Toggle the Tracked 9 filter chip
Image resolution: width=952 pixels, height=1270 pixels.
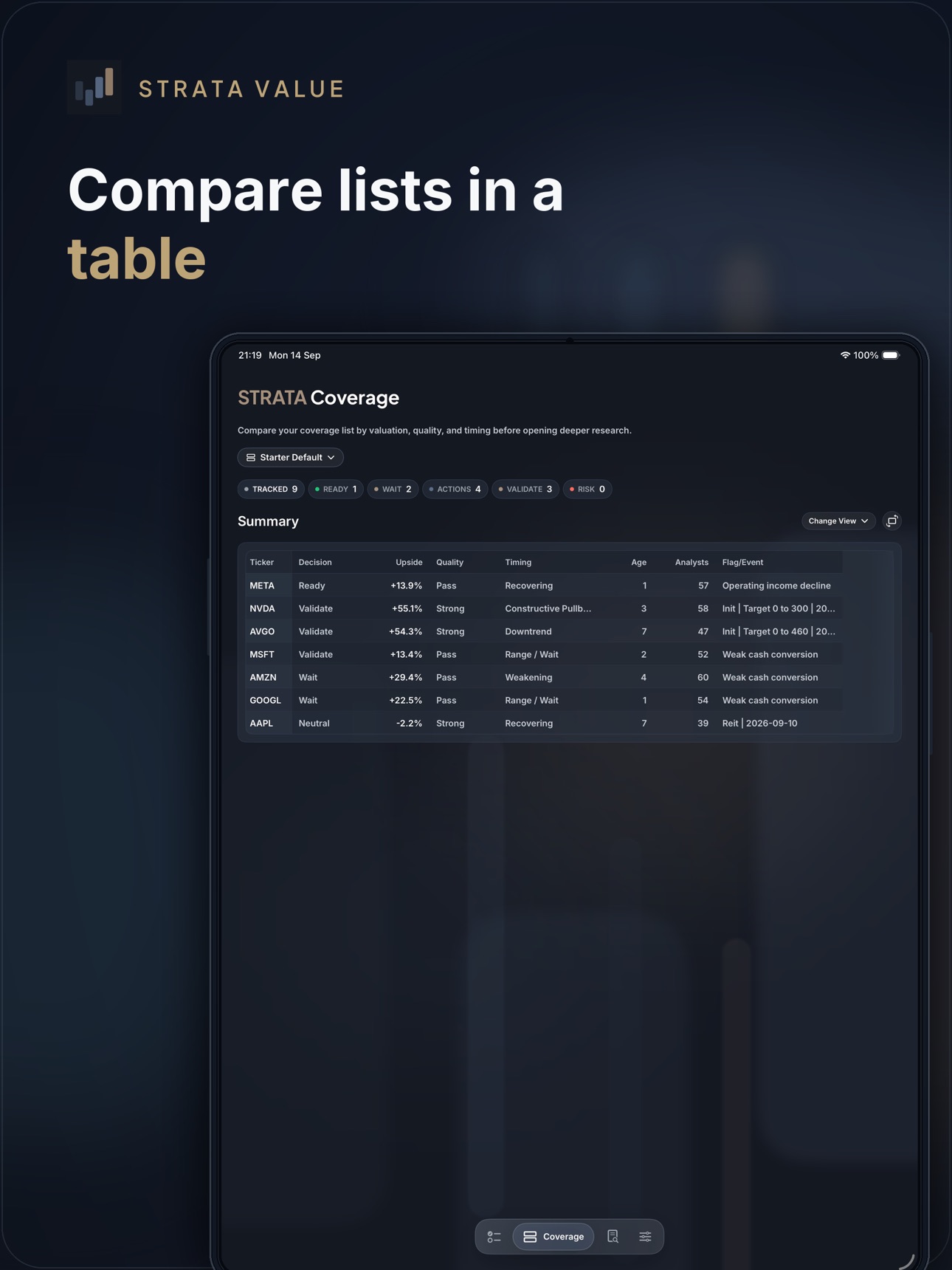coord(271,490)
